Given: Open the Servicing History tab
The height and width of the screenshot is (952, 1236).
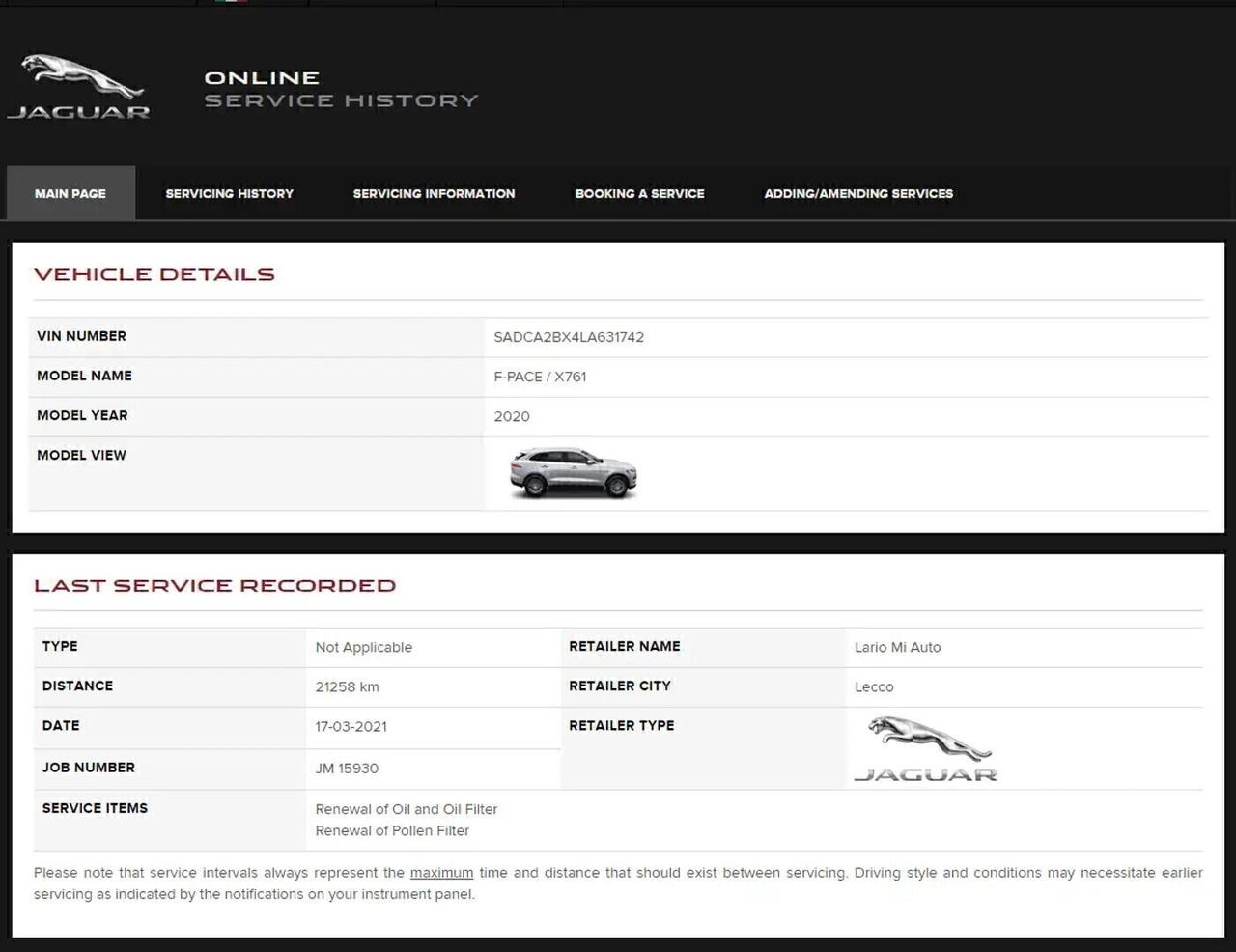Looking at the screenshot, I should coord(230,193).
